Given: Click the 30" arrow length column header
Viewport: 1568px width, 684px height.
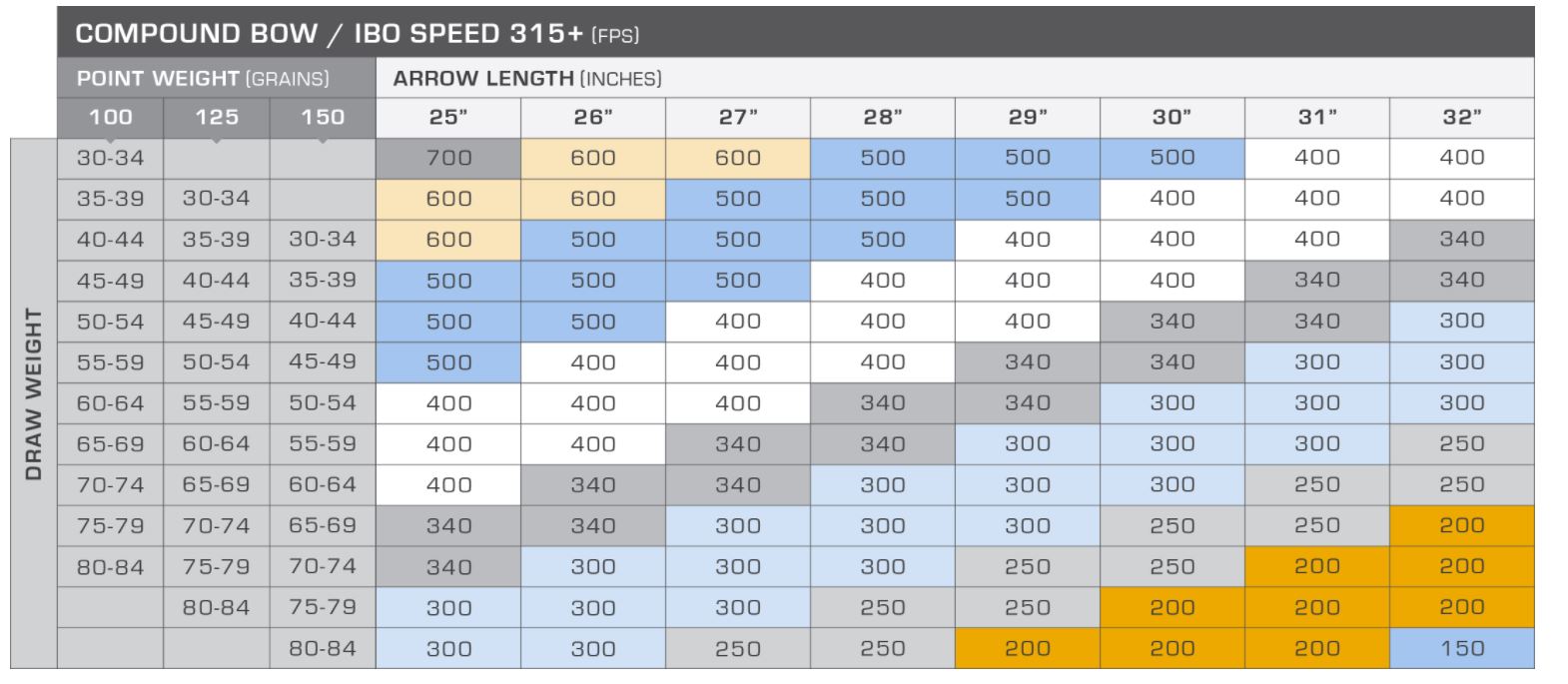Looking at the screenshot, I should 1173,118.
